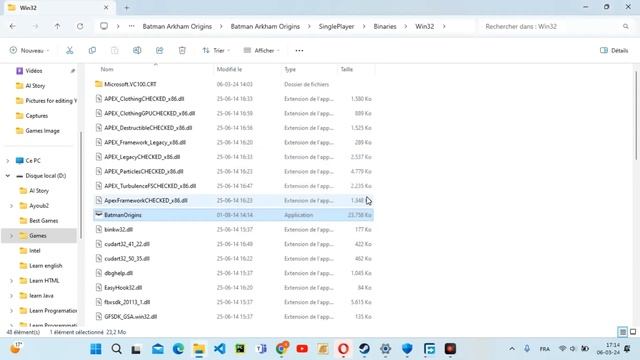
Task: Click the search magnifier icon
Action: pyautogui.click(x=626, y=26)
